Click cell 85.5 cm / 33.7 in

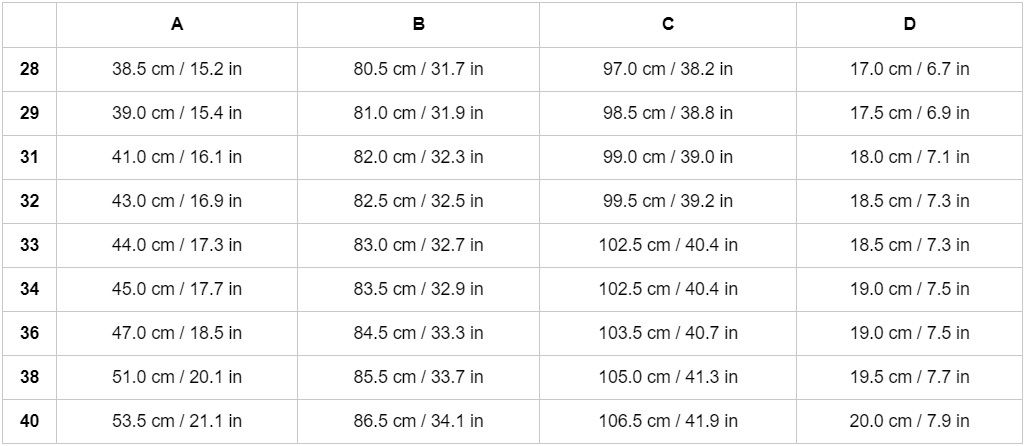point(418,377)
